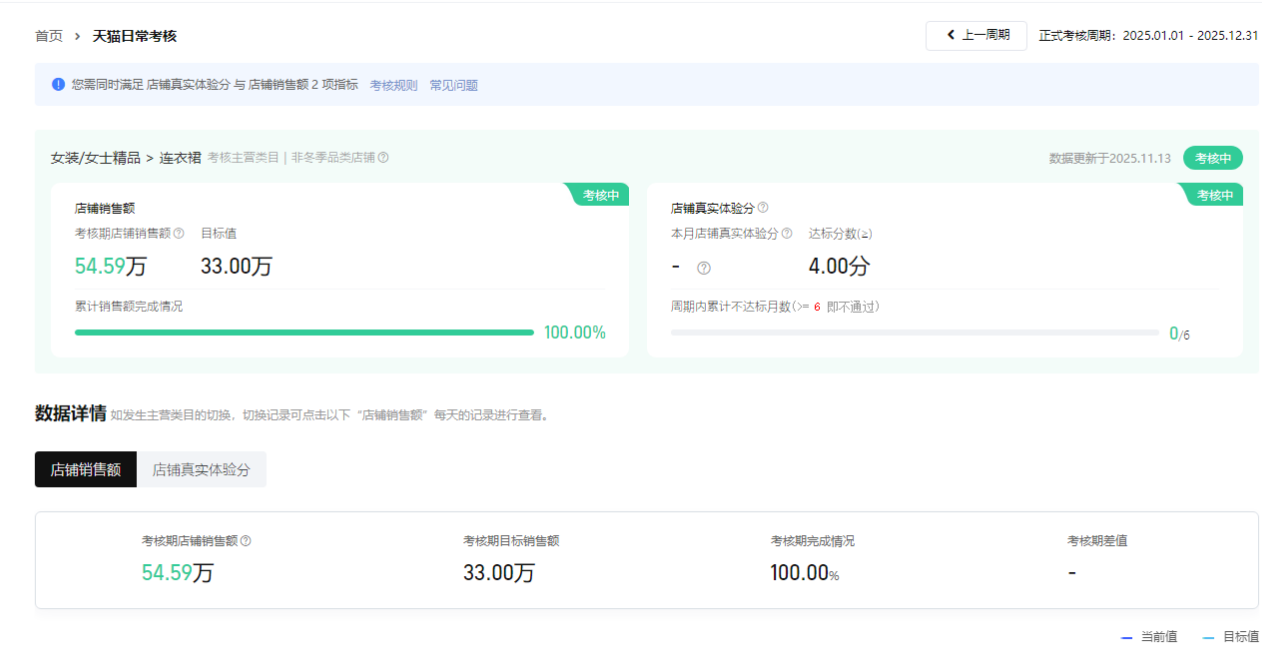Click 考核中 badge beside data update date
The image size is (1262, 649).
pos(1212,158)
